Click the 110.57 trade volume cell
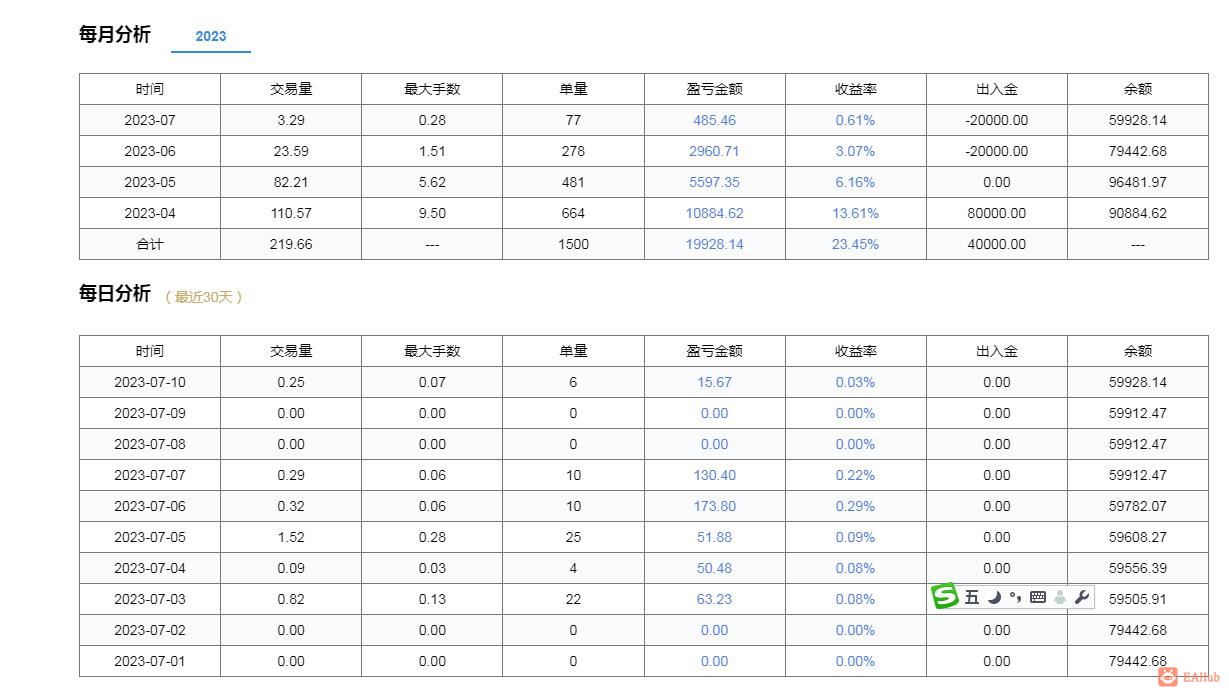Screen dimensions: 1229x692 291,213
